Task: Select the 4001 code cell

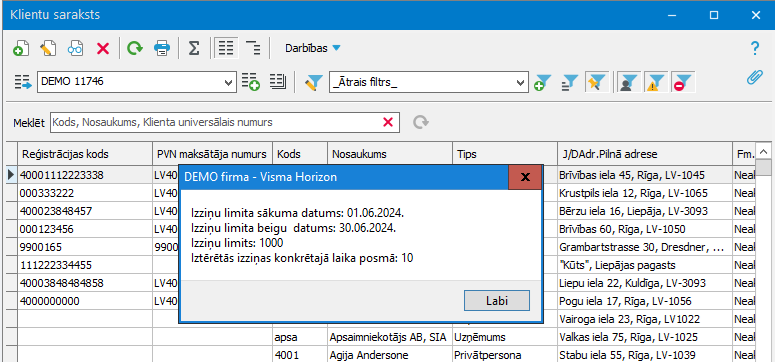Action: coord(300,355)
